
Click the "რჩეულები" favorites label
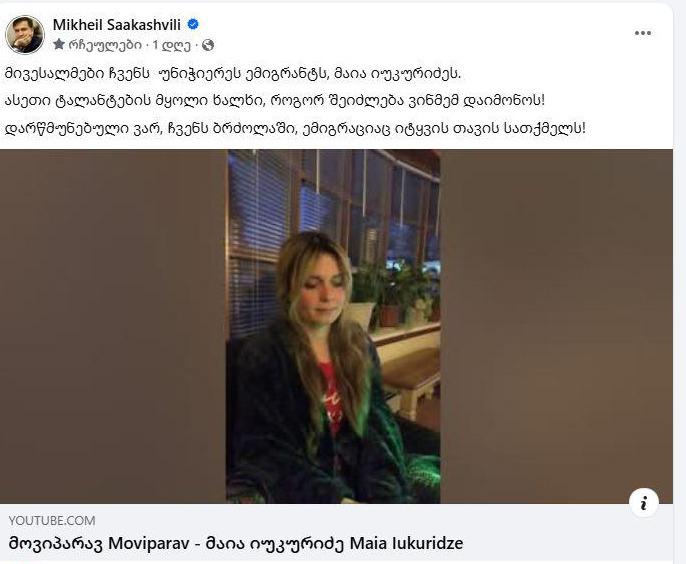(x=105, y=45)
